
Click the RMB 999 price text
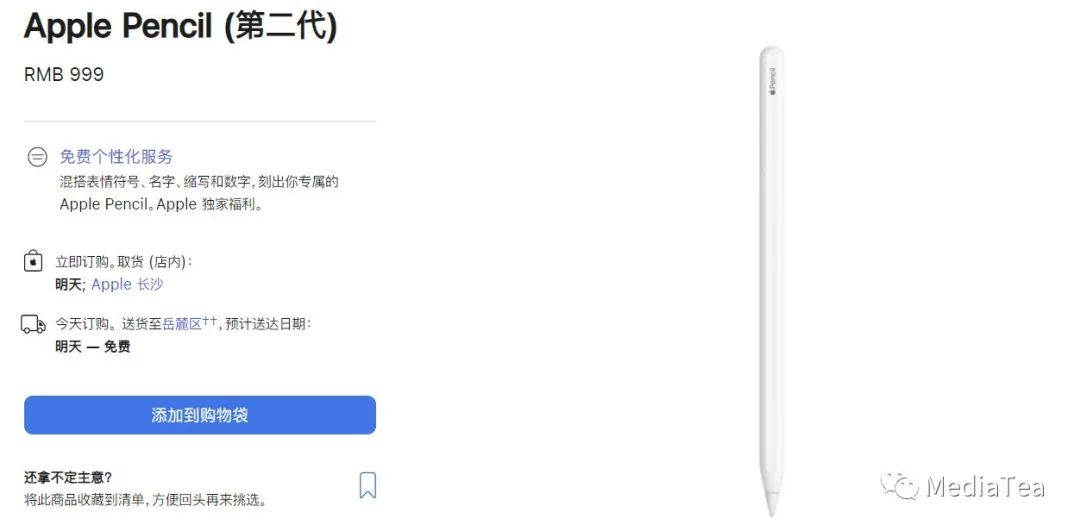[64, 74]
